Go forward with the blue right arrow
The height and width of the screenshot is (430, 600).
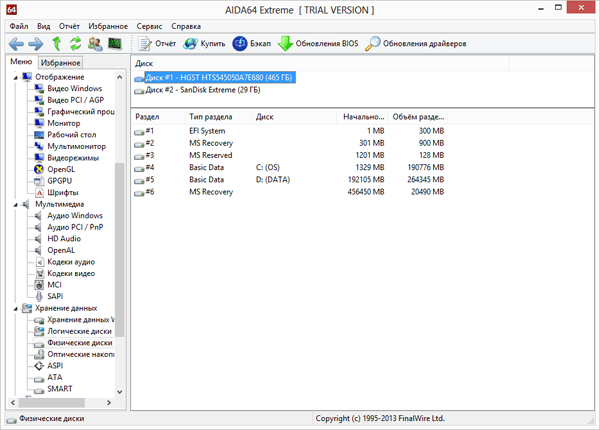click(x=36, y=44)
